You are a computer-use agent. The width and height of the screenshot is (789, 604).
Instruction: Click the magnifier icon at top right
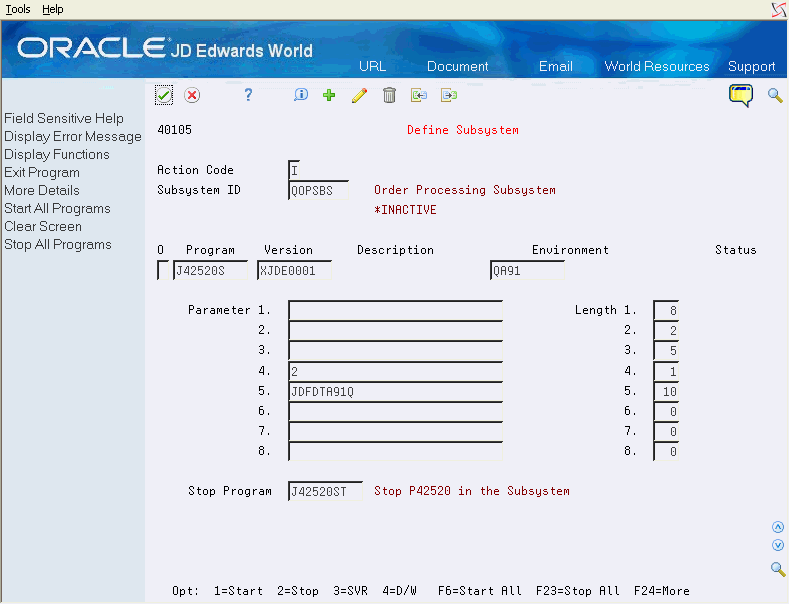(775, 95)
